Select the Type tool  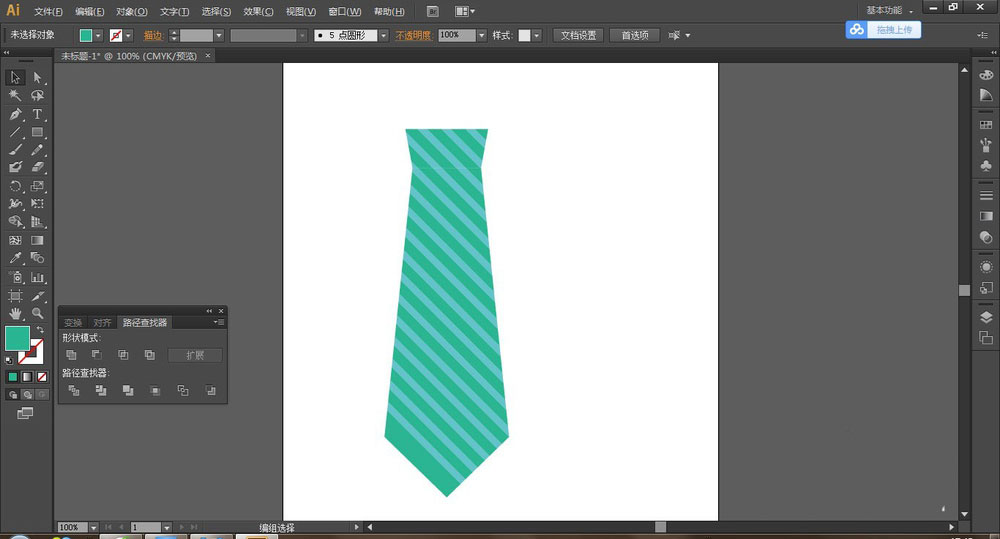point(37,114)
